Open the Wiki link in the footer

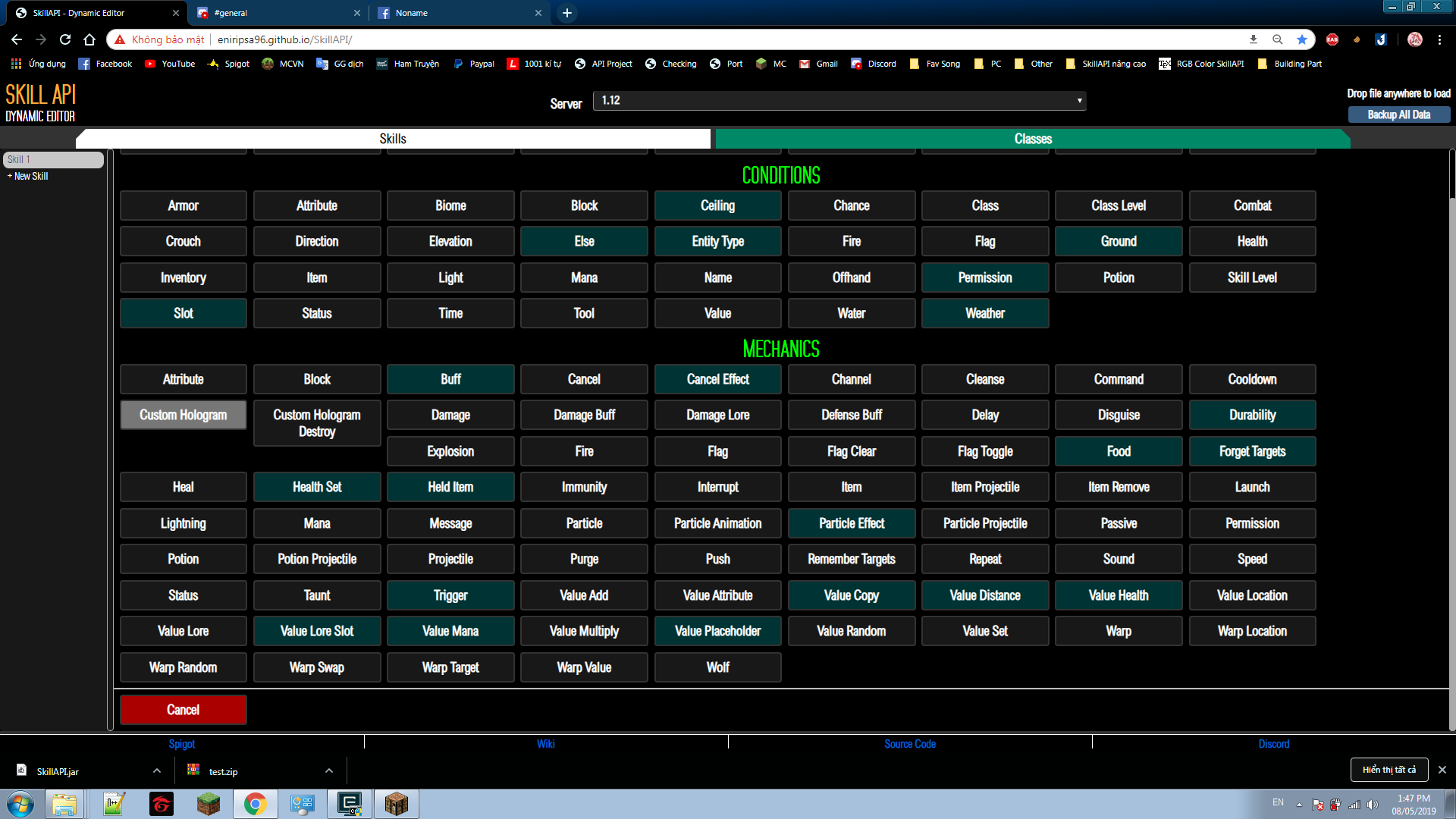546,744
